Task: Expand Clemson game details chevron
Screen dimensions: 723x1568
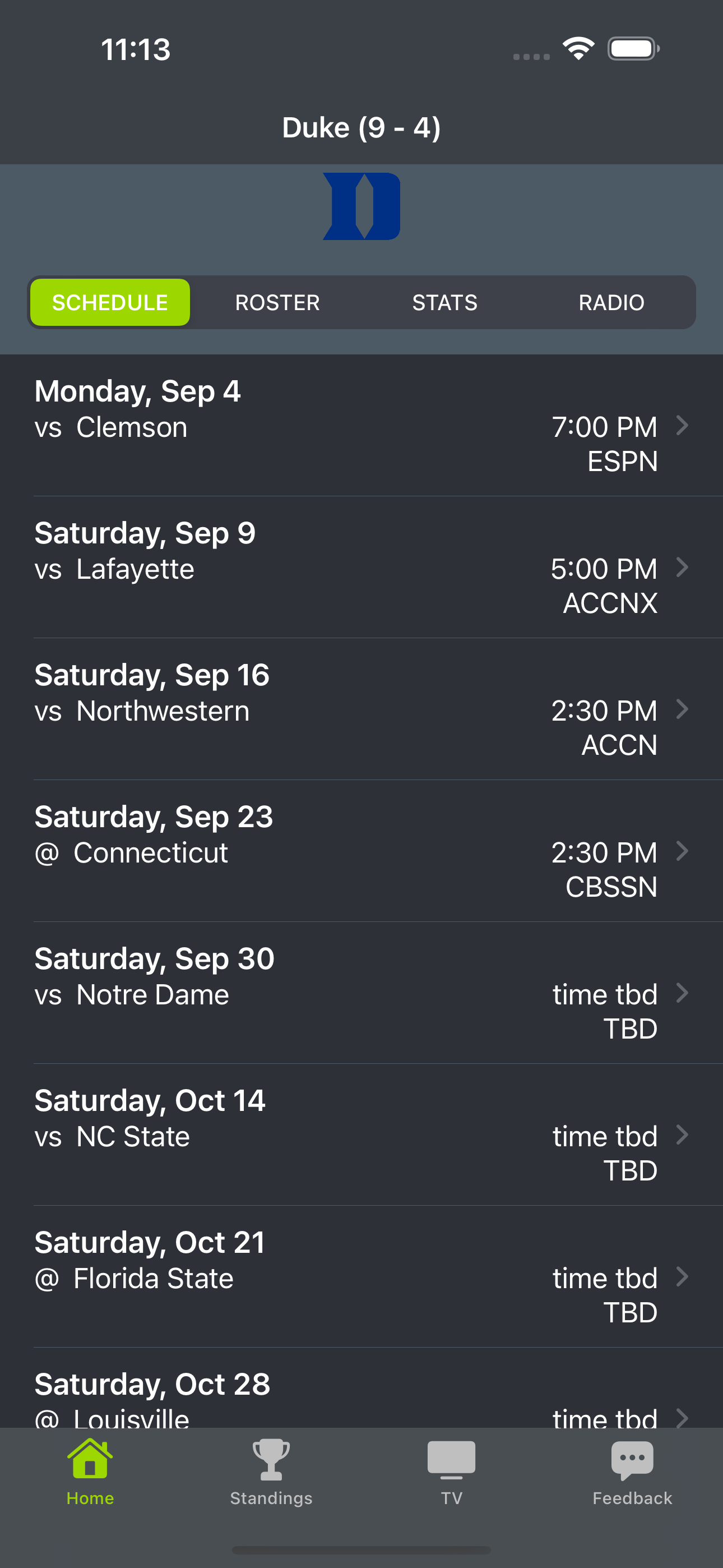Action: [682, 425]
